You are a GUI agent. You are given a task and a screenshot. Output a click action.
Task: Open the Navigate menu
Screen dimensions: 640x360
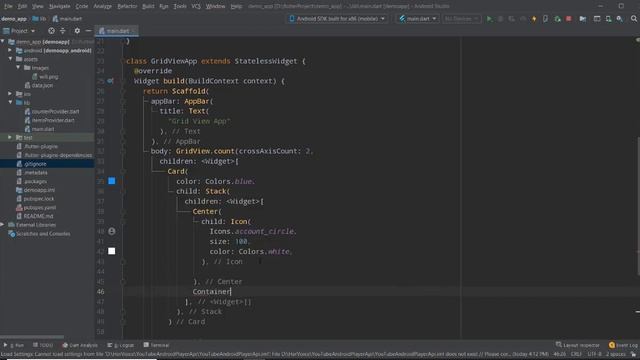(60, 6)
